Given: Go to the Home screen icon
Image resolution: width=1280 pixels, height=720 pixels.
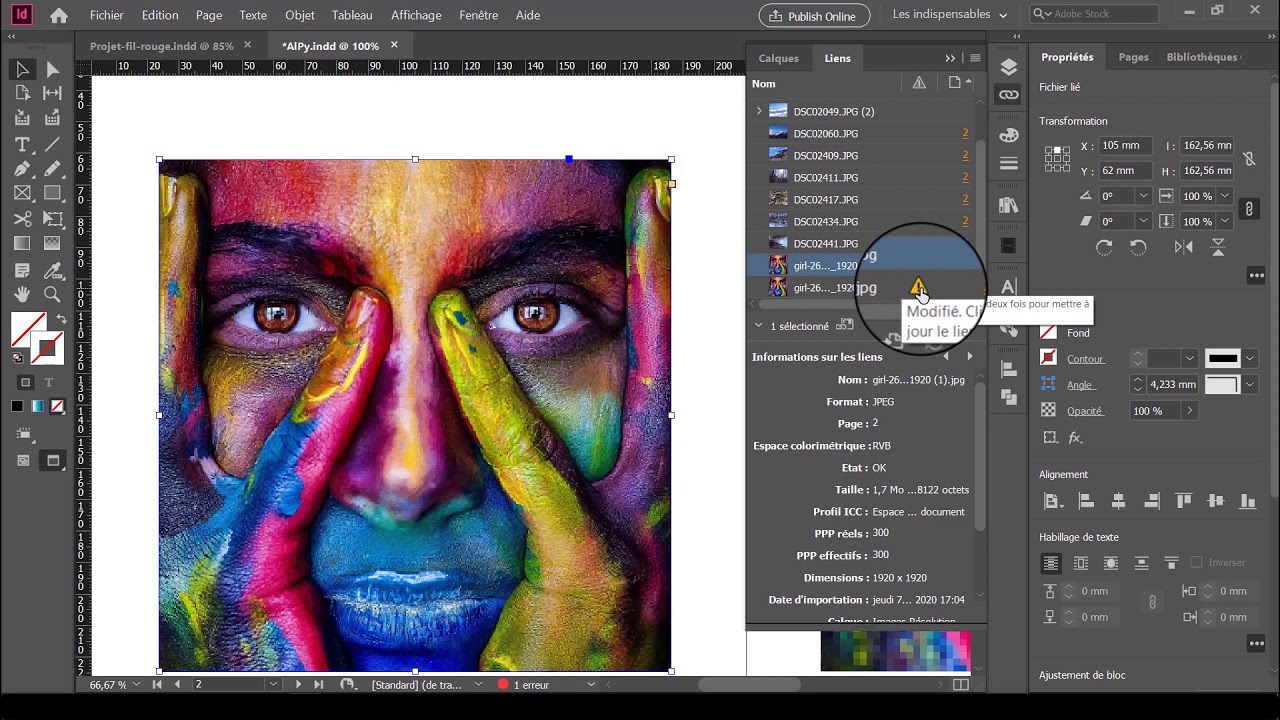Looking at the screenshot, I should click(x=59, y=15).
